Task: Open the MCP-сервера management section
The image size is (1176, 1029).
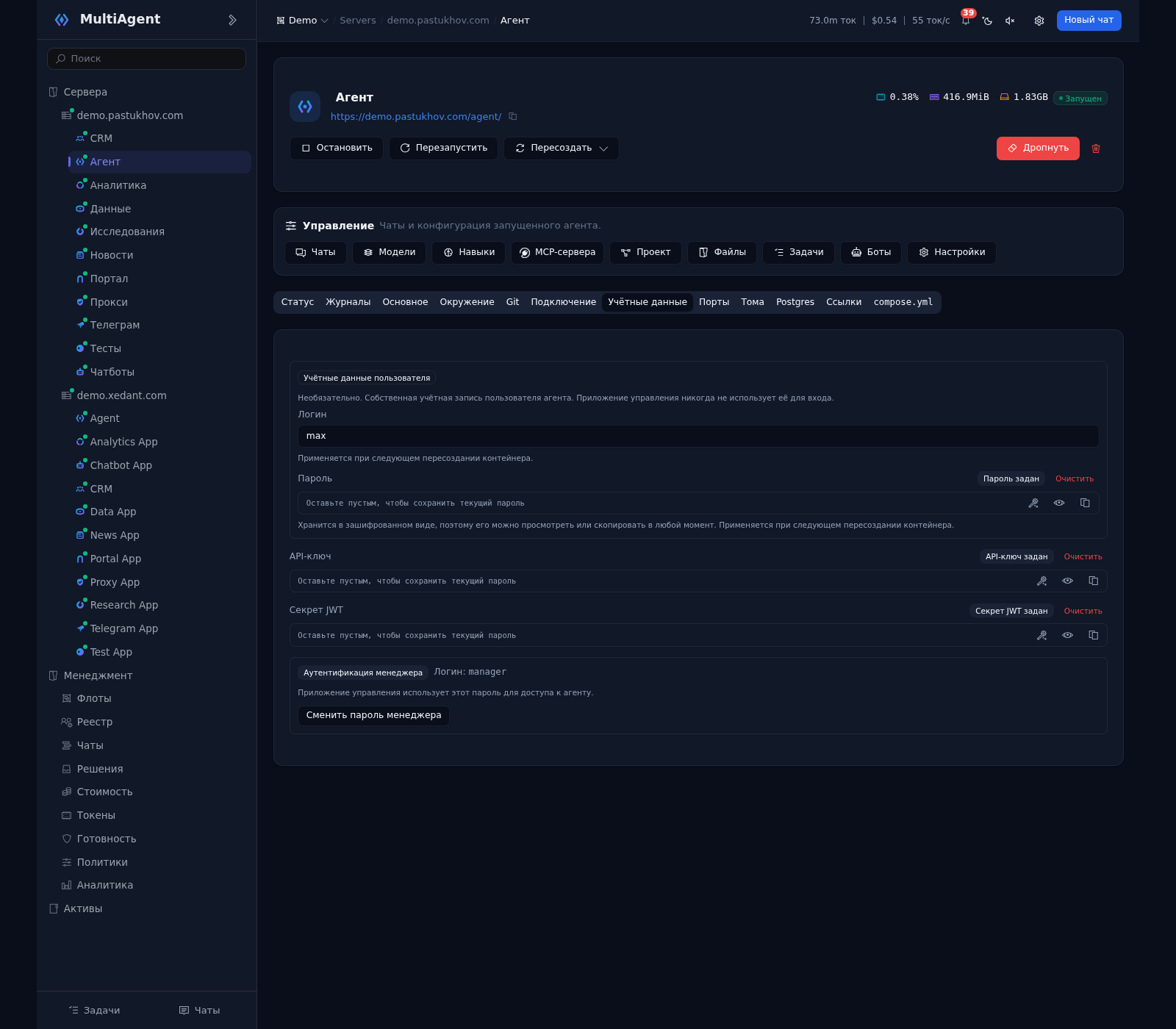Action: pos(557,252)
